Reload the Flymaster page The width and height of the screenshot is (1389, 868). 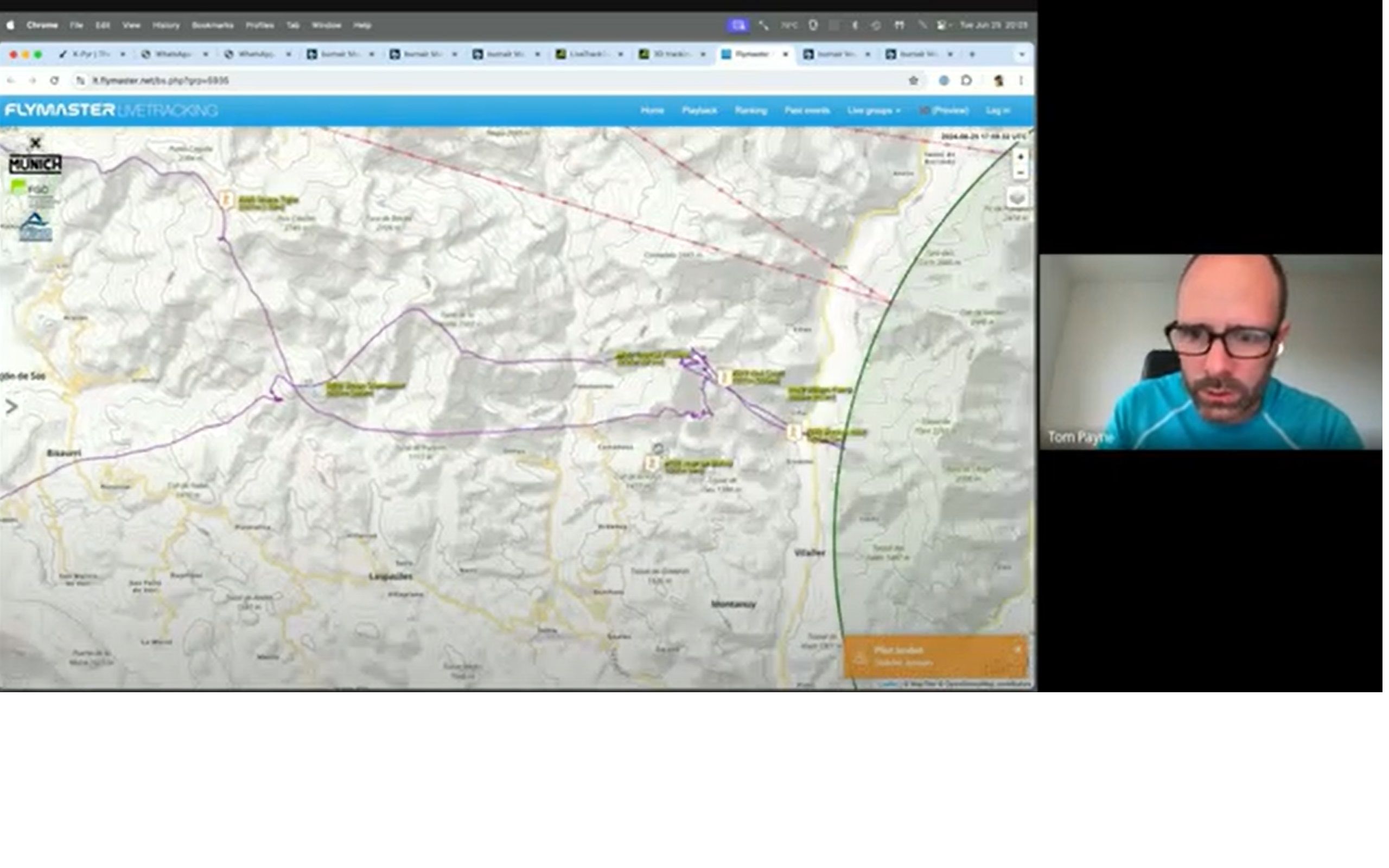coord(54,80)
